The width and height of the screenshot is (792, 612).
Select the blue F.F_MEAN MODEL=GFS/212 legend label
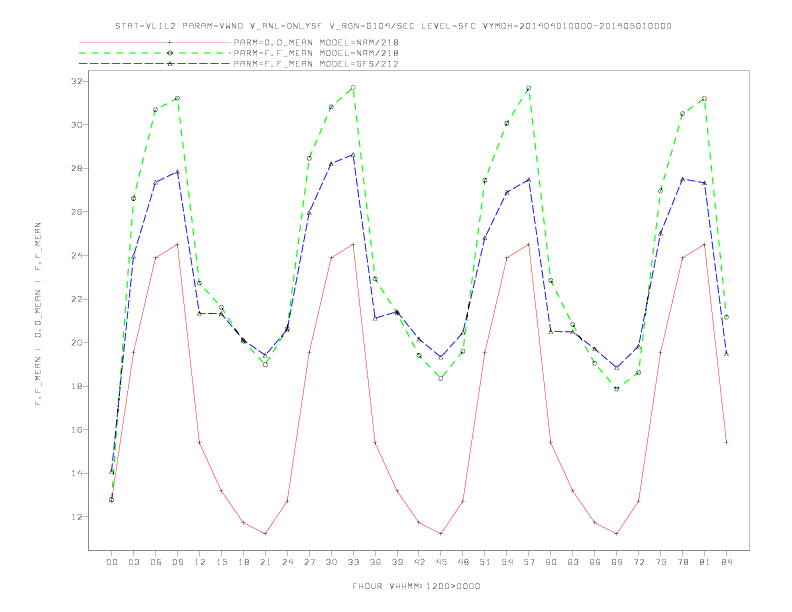pyautogui.click(x=316, y=64)
